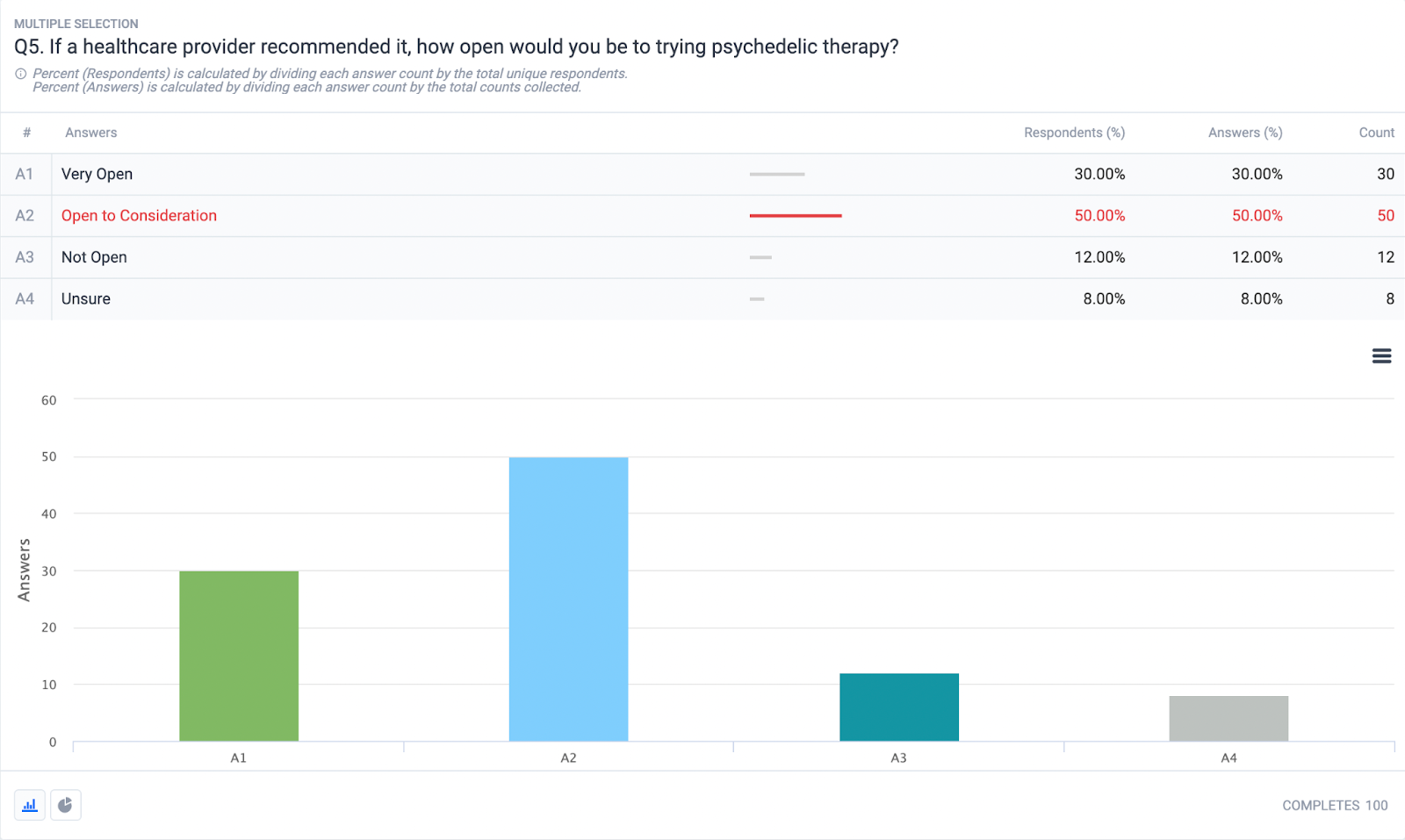Sort by Answers (%) column header

(x=1244, y=133)
